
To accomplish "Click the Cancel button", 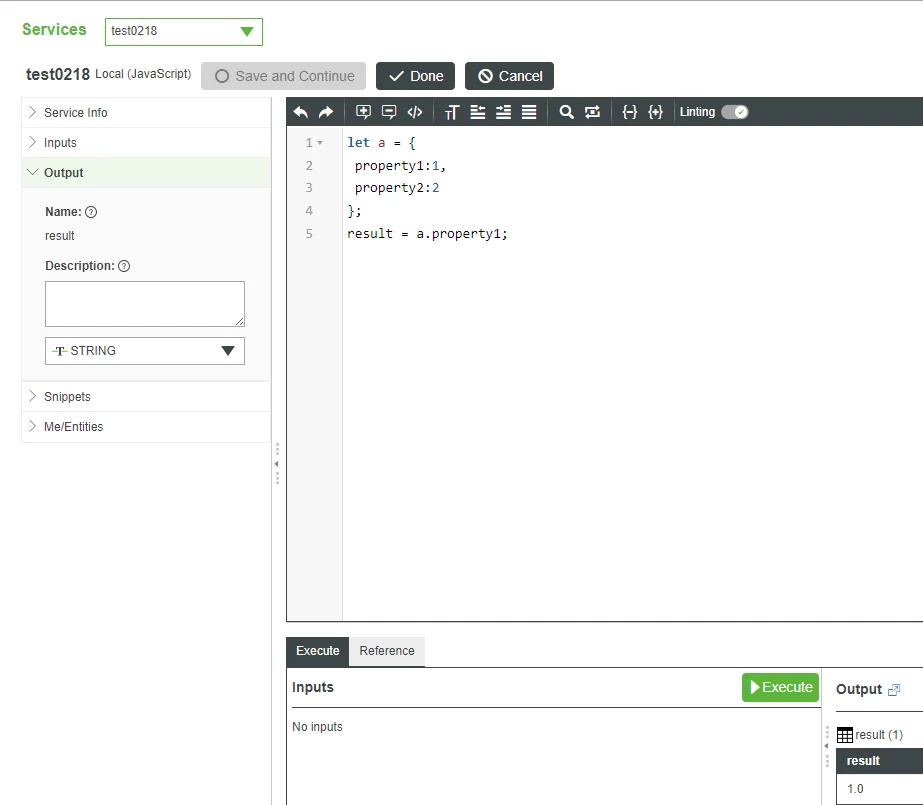I will point(509,76).
